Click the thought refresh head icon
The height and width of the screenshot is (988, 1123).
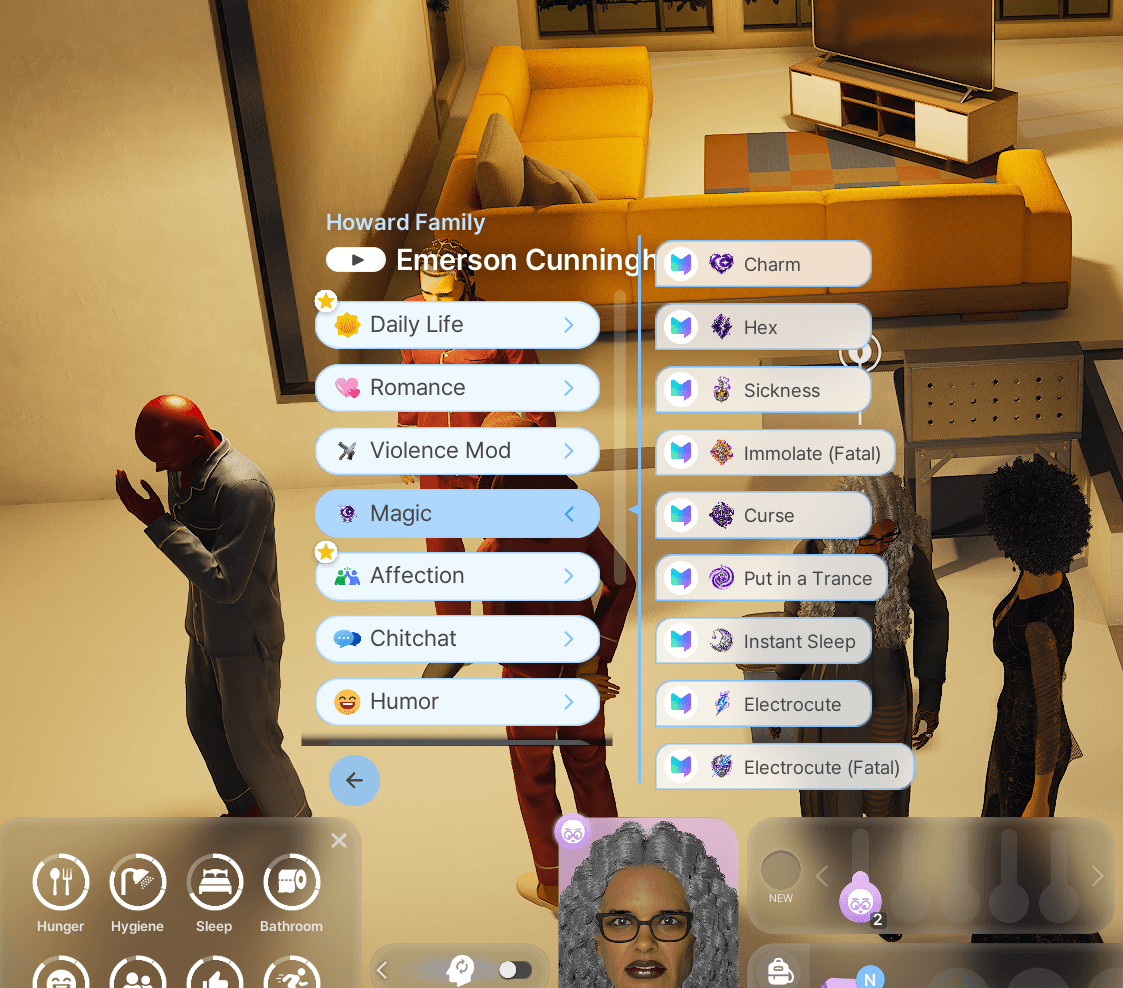pos(461,969)
